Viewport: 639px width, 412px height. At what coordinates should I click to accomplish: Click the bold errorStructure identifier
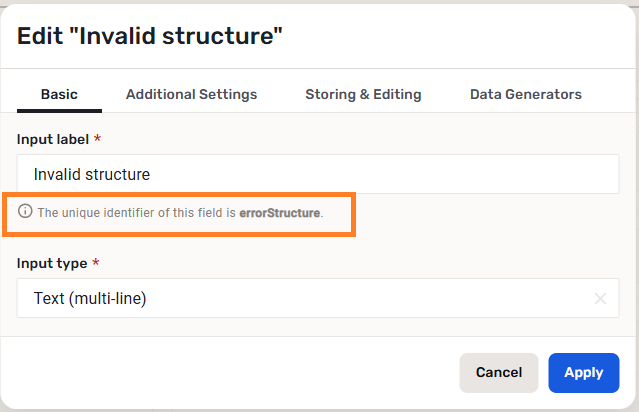(279, 213)
